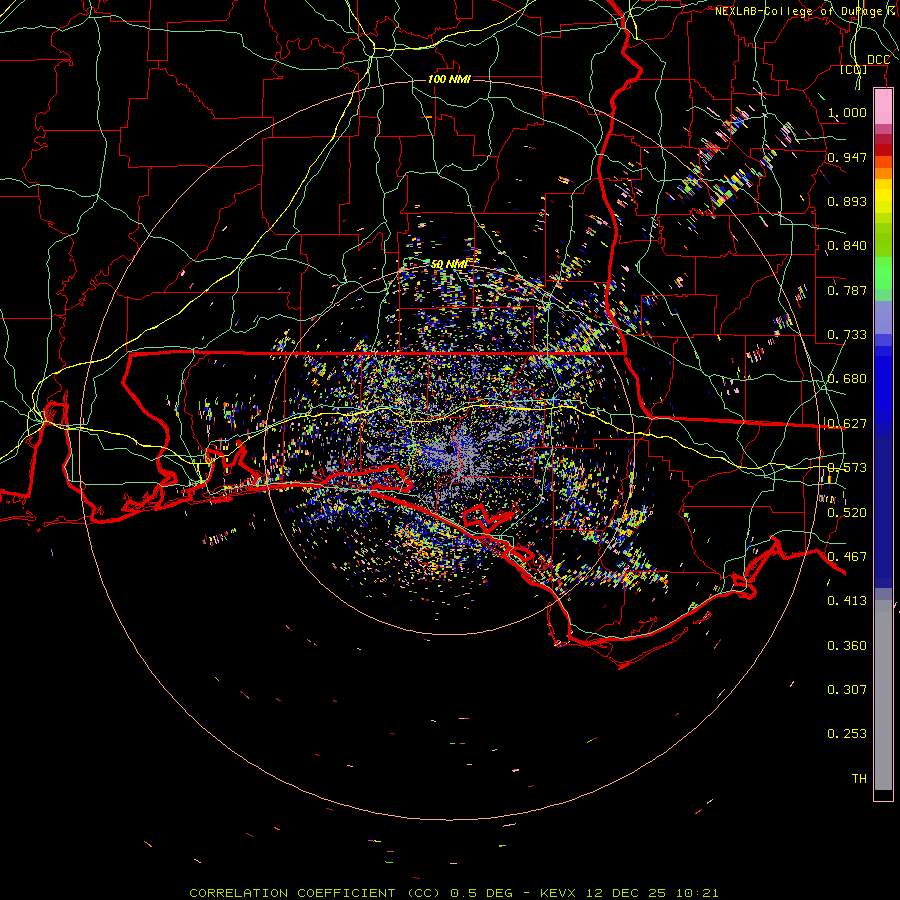The width and height of the screenshot is (900, 900).
Task: Click the radar site at the map center
Action: tap(451, 450)
